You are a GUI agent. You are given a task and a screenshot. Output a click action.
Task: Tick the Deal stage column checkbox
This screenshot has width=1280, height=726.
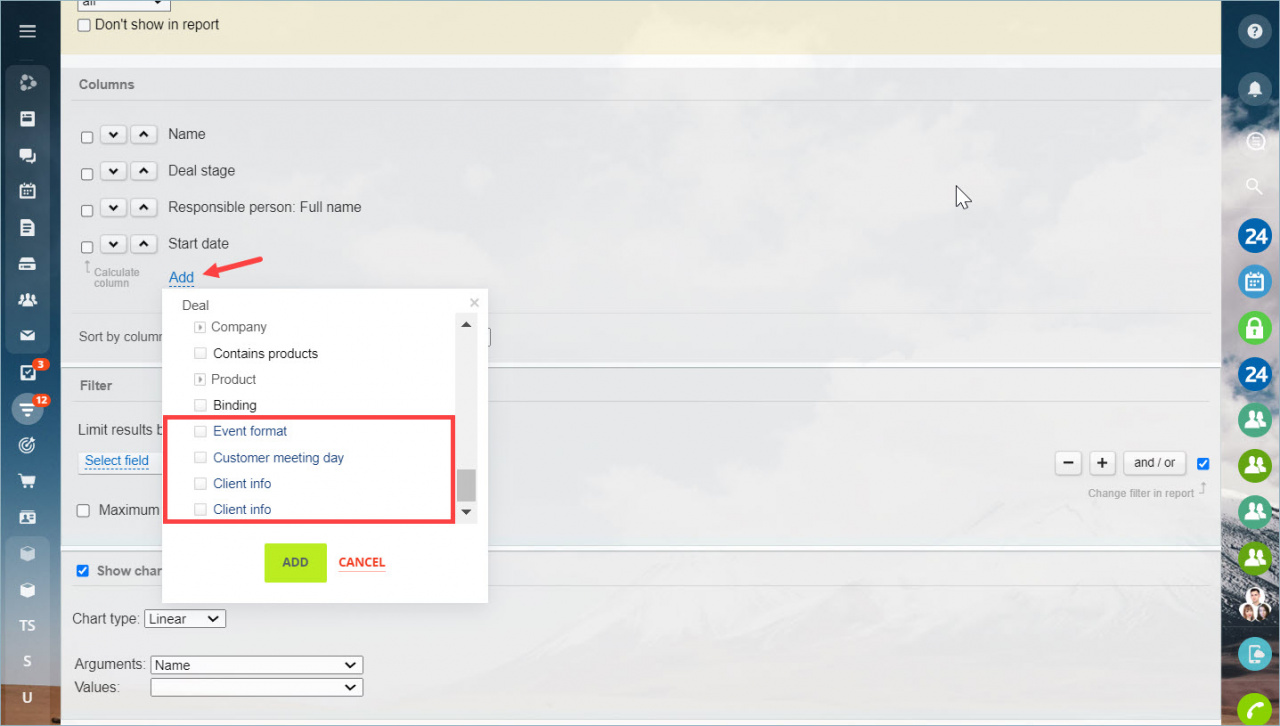pos(87,174)
